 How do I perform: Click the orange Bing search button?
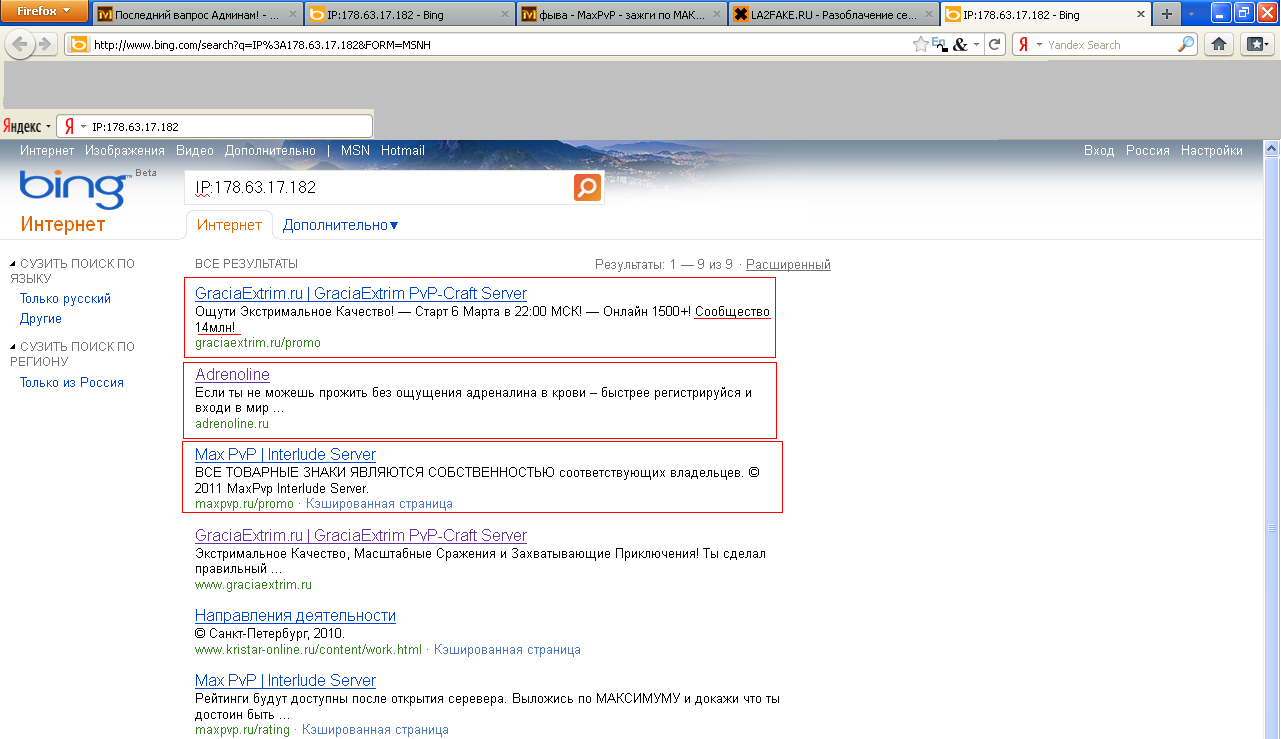587,187
